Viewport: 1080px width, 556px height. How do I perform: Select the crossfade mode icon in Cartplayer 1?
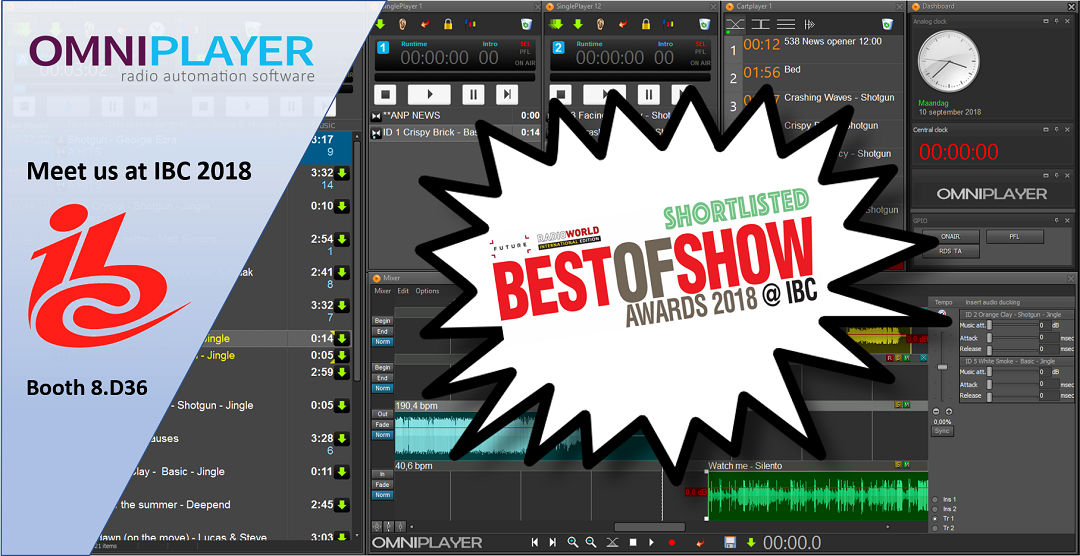coord(736,24)
